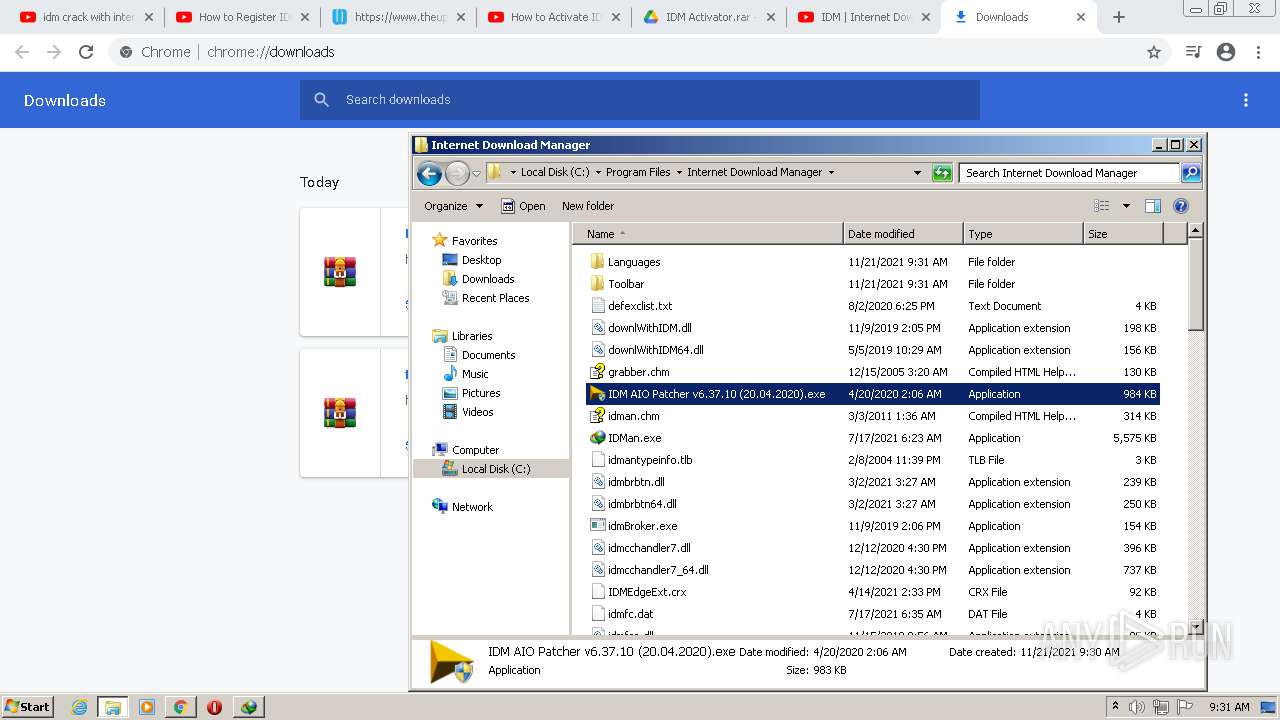Click the Search downloads field
Screen dimensions: 1280x720
tap(640, 100)
